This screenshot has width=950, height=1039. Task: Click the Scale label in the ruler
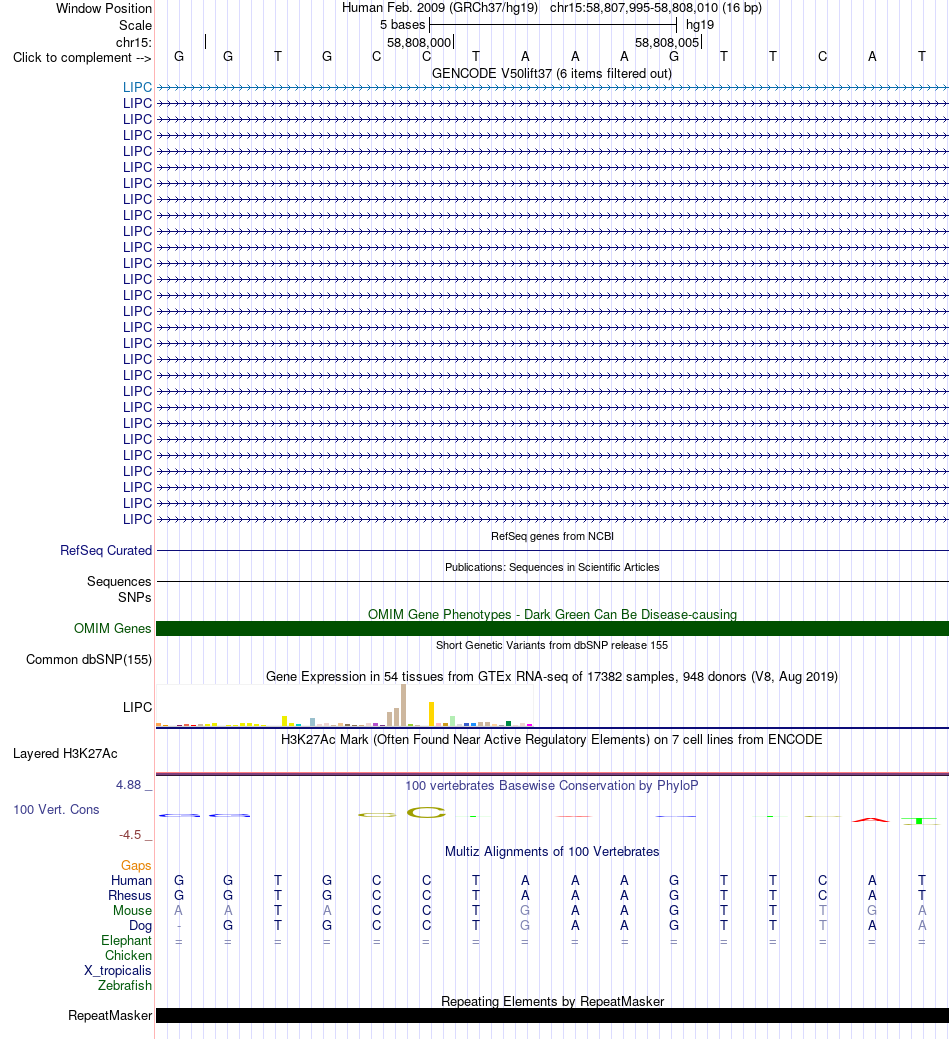135,25
